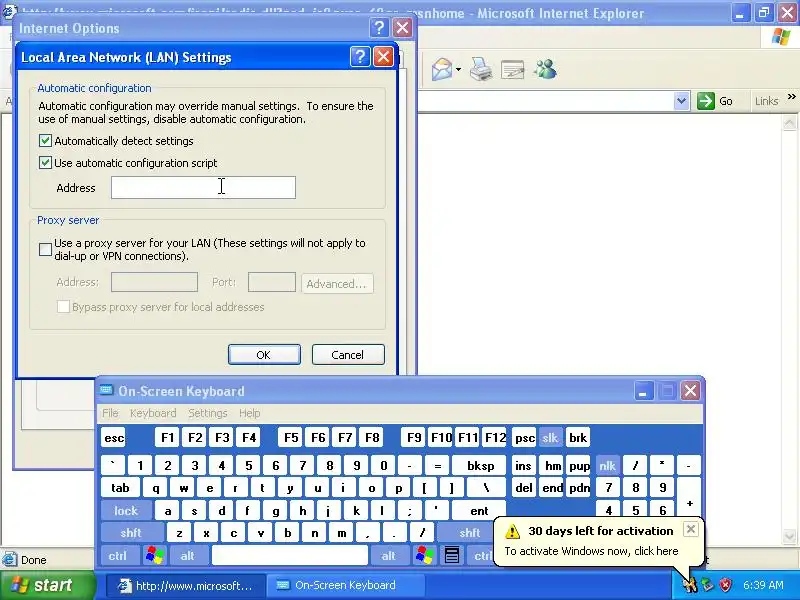Toggle the slk scroll lock key
This screenshot has height=600, width=800.
click(551, 438)
